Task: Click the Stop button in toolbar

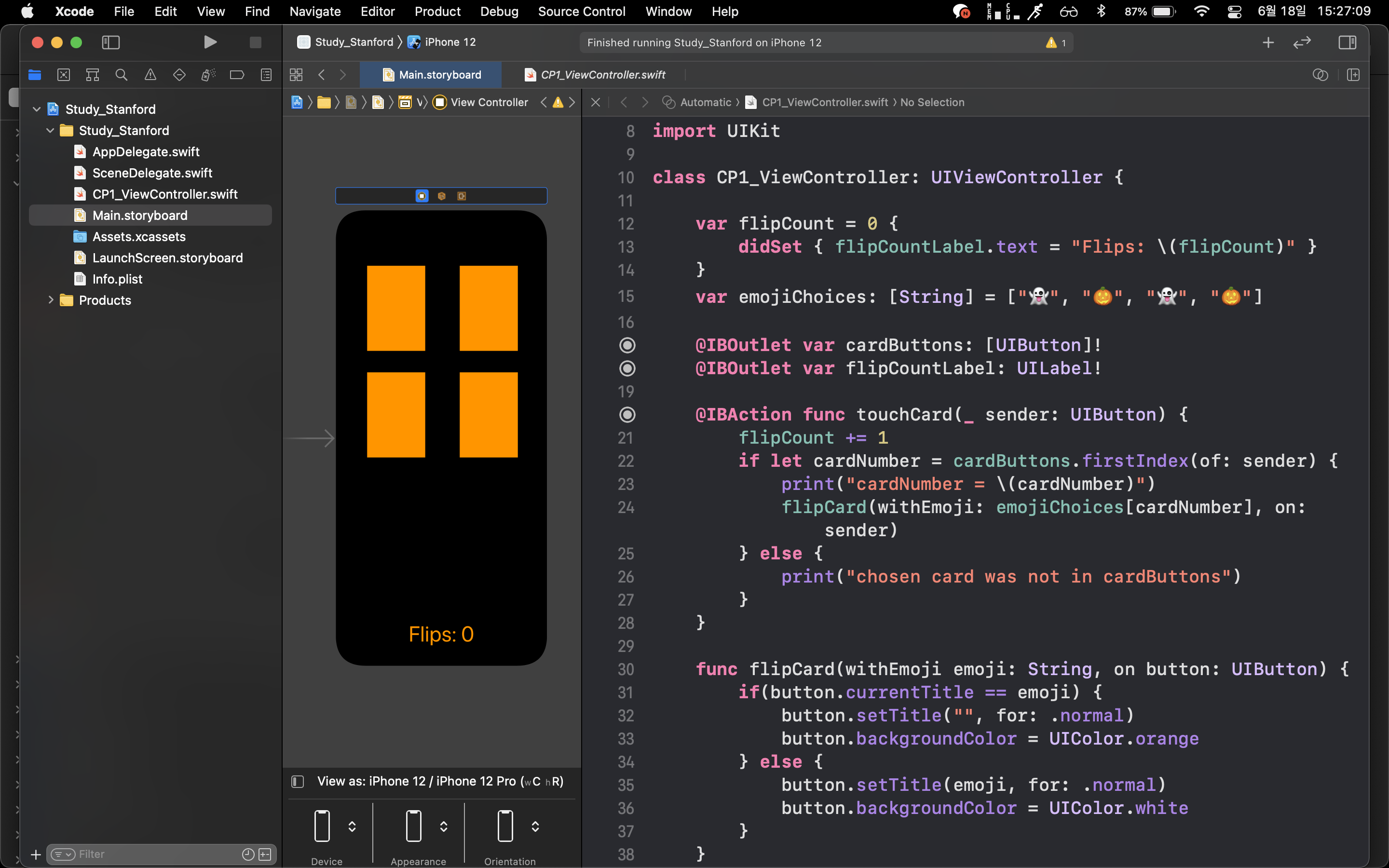Action: point(256,42)
